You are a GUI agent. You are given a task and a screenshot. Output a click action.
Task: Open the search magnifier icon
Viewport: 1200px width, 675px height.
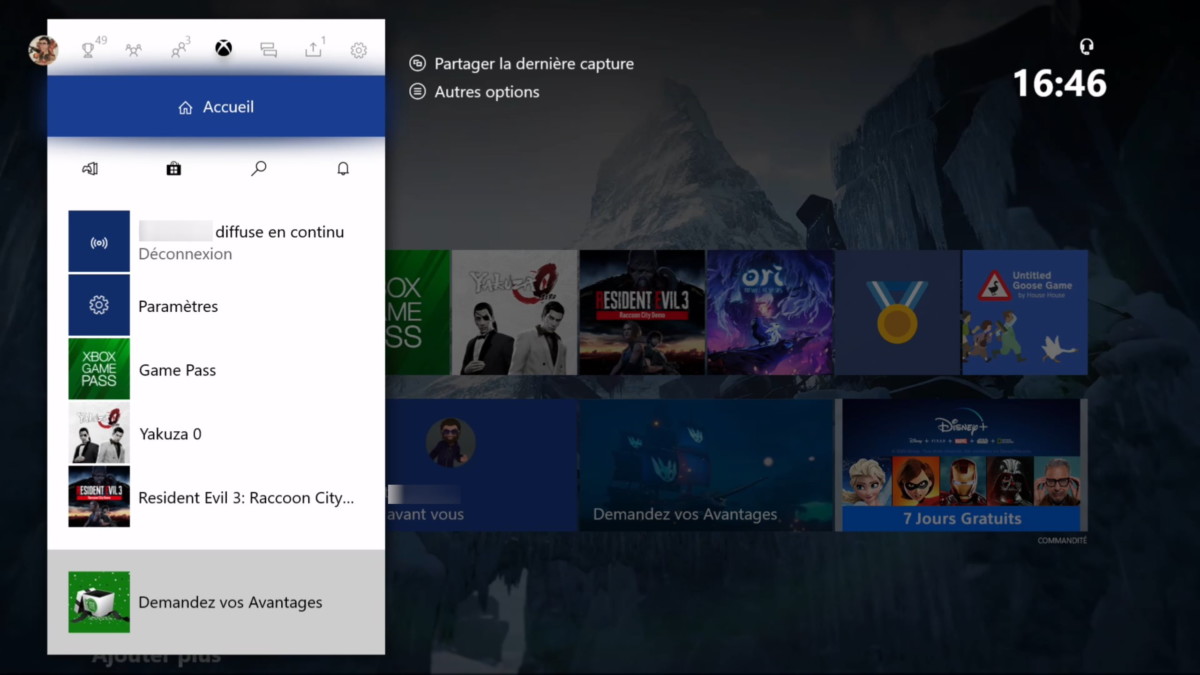click(258, 169)
